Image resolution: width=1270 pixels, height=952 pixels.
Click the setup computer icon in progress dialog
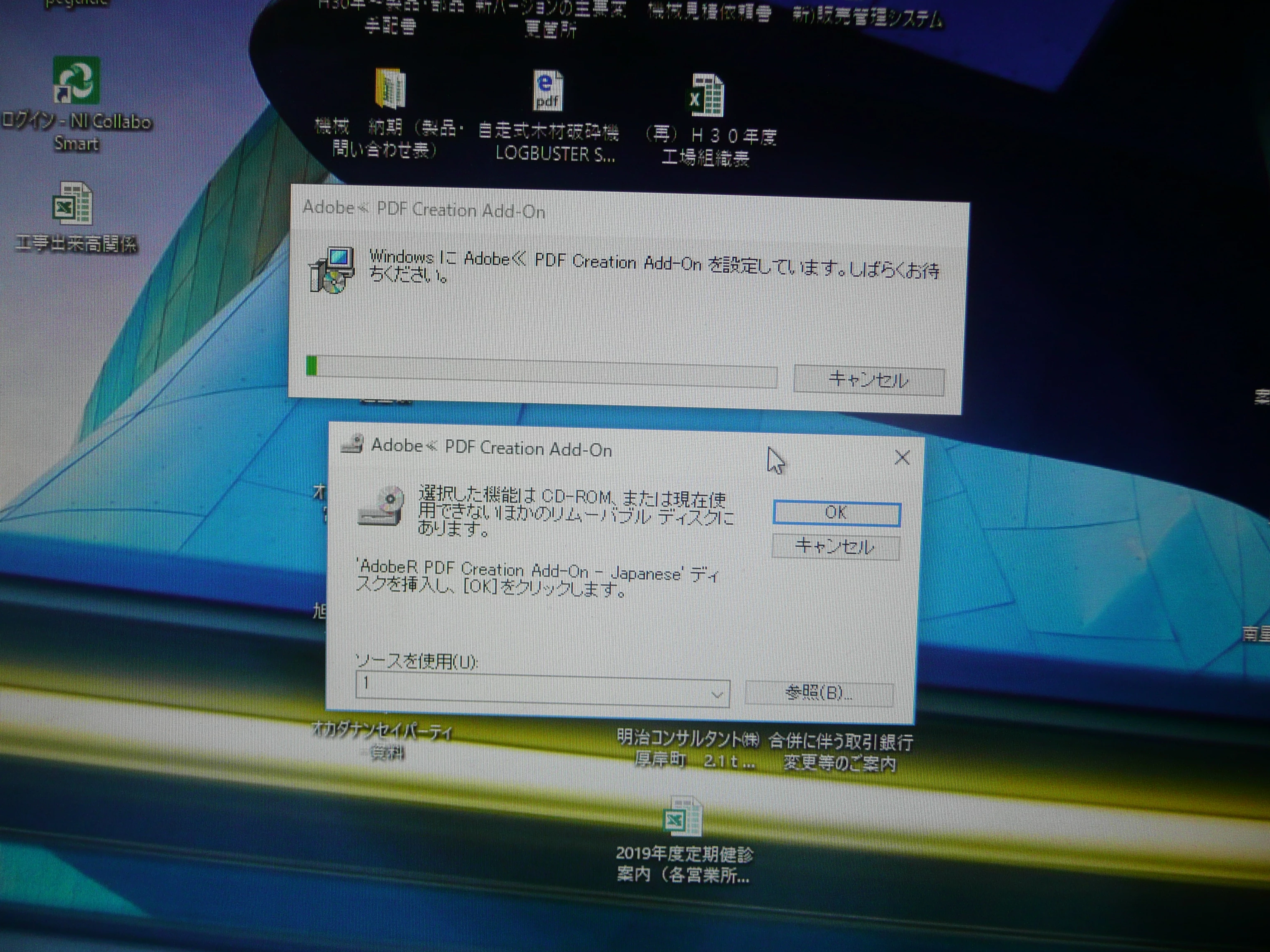point(331,270)
